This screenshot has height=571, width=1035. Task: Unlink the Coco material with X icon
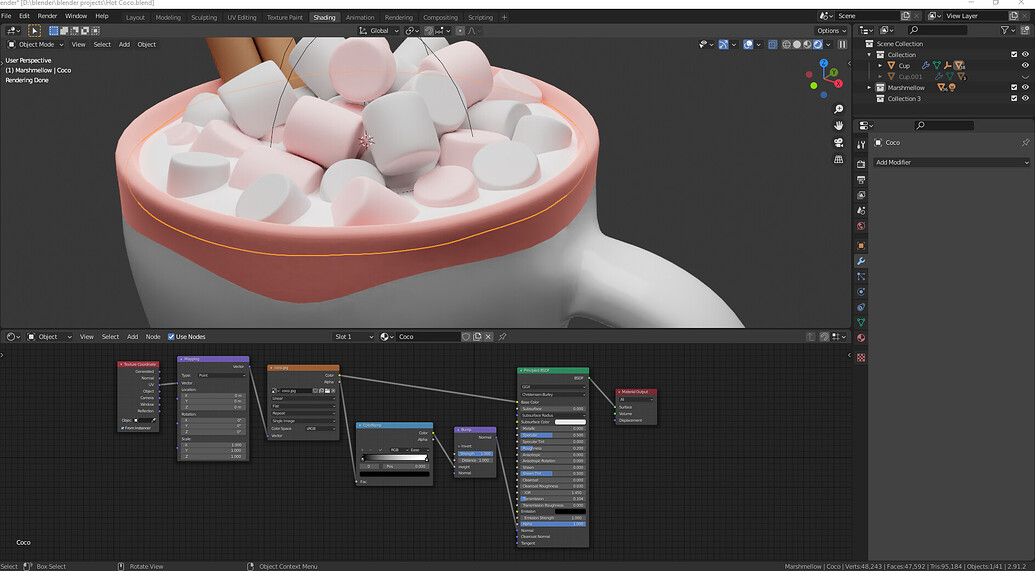coord(488,337)
